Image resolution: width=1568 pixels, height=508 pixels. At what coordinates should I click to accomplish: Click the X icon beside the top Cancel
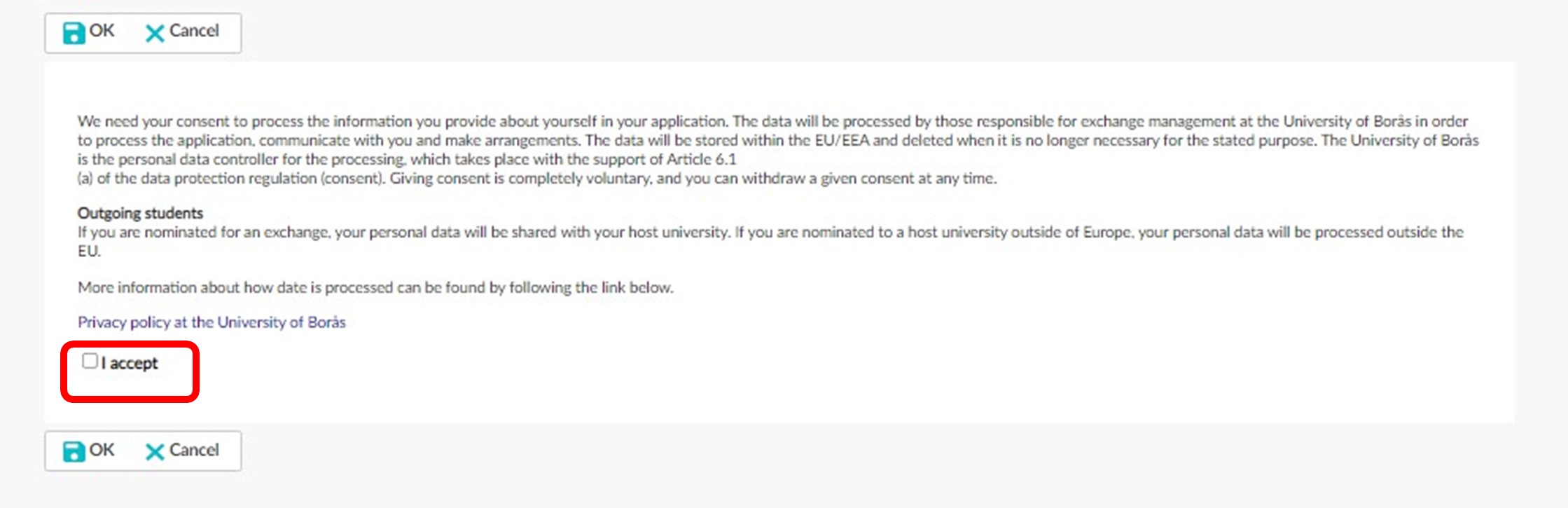coord(154,33)
